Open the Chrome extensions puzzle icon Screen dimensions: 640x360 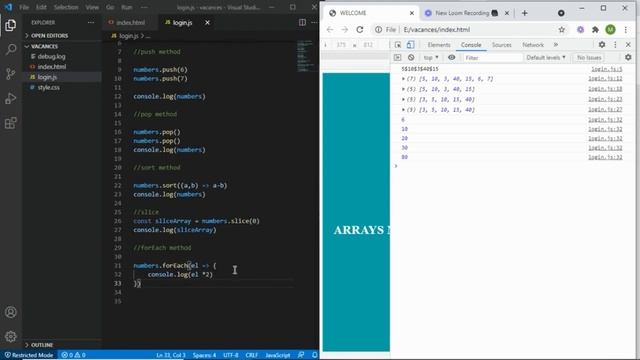(x=595, y=29)
